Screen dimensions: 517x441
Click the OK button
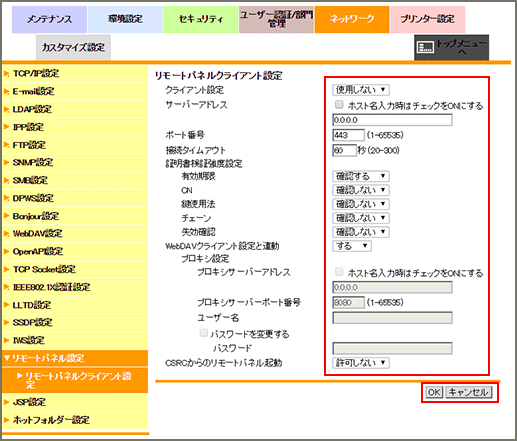pyautogui.click(x=434, y=392)
